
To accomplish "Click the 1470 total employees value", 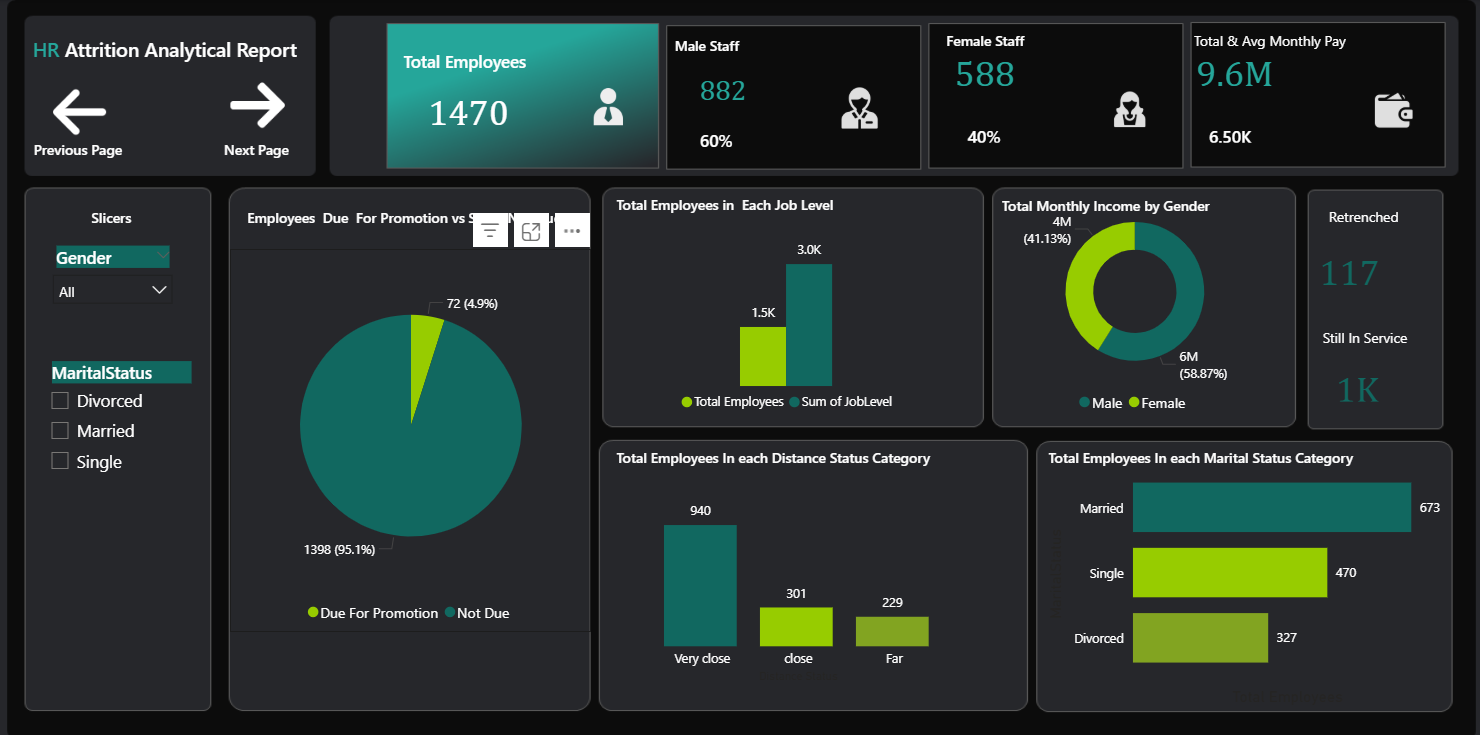I will [469, 113].
